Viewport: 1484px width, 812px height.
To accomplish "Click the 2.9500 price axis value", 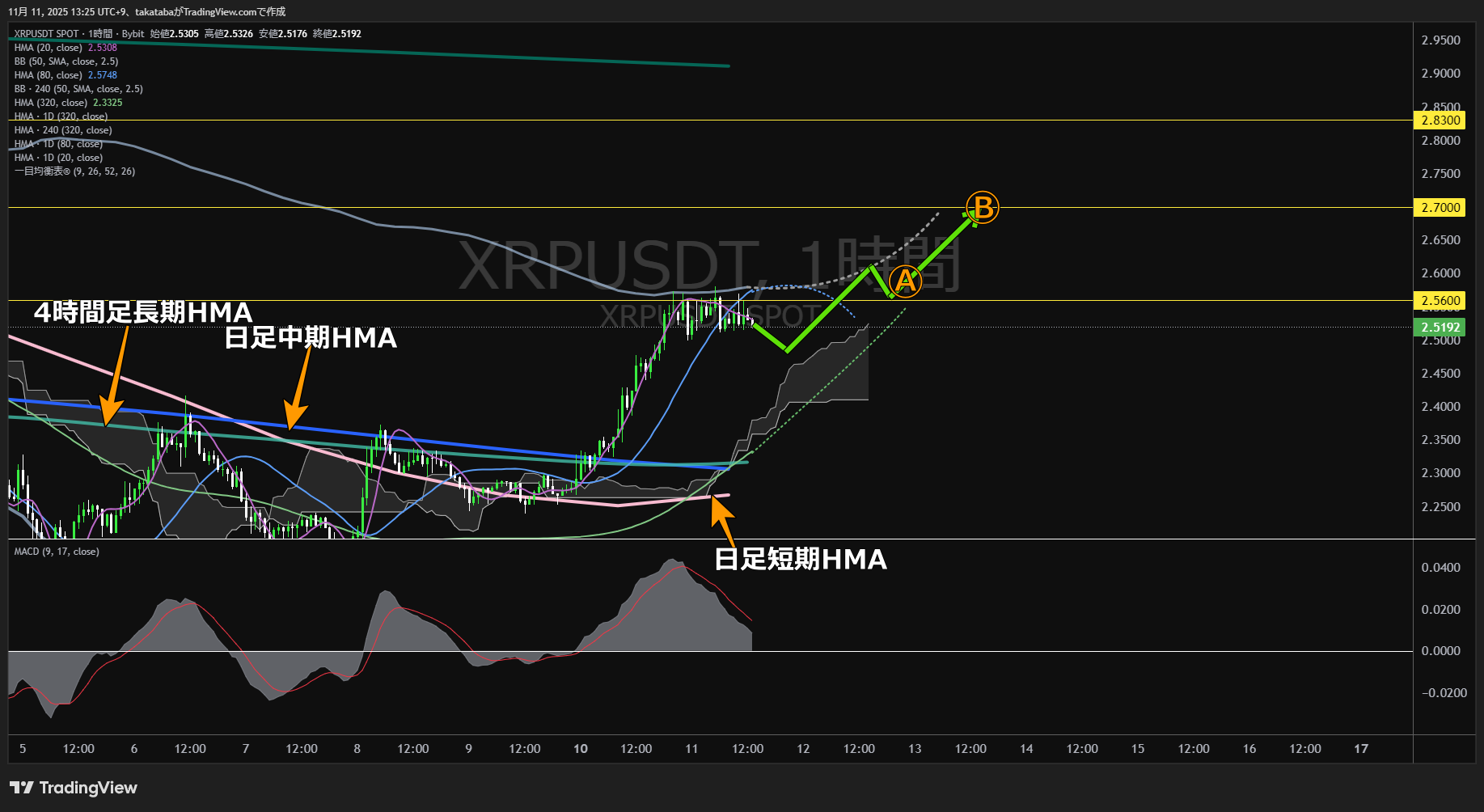I will click(1441, 40).
